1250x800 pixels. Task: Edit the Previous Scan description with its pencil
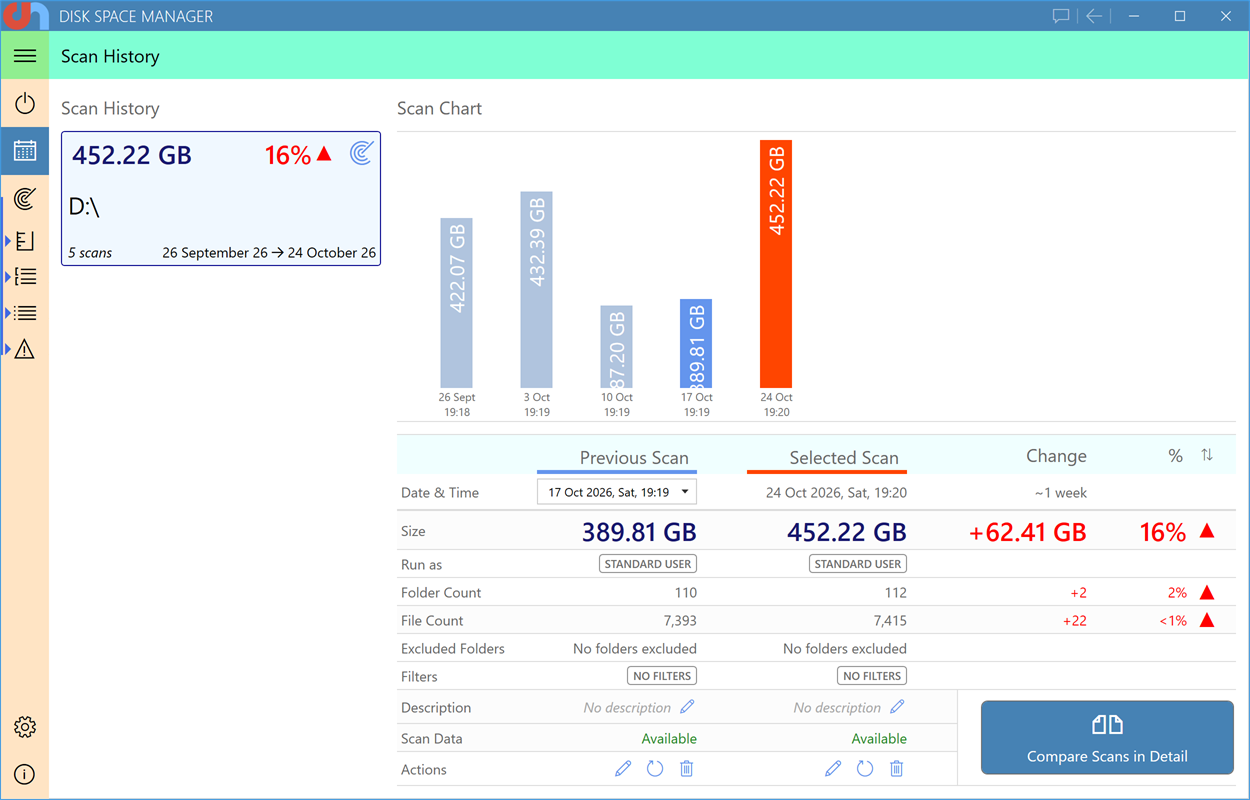[687, 707]
